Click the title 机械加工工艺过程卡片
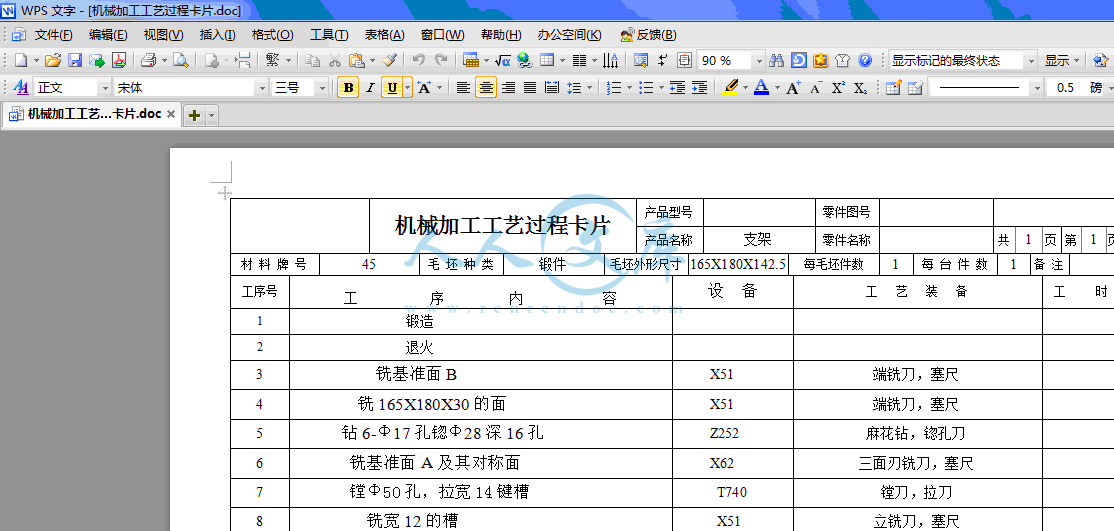This screenshot has width=1114, height=531. coord(502,225)
